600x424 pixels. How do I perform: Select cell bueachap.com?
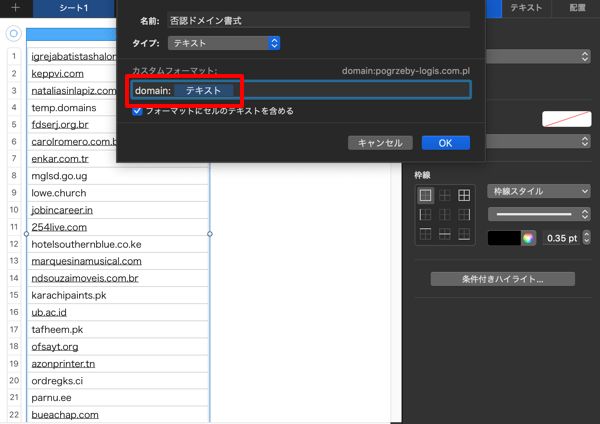(x=118, y=415)
